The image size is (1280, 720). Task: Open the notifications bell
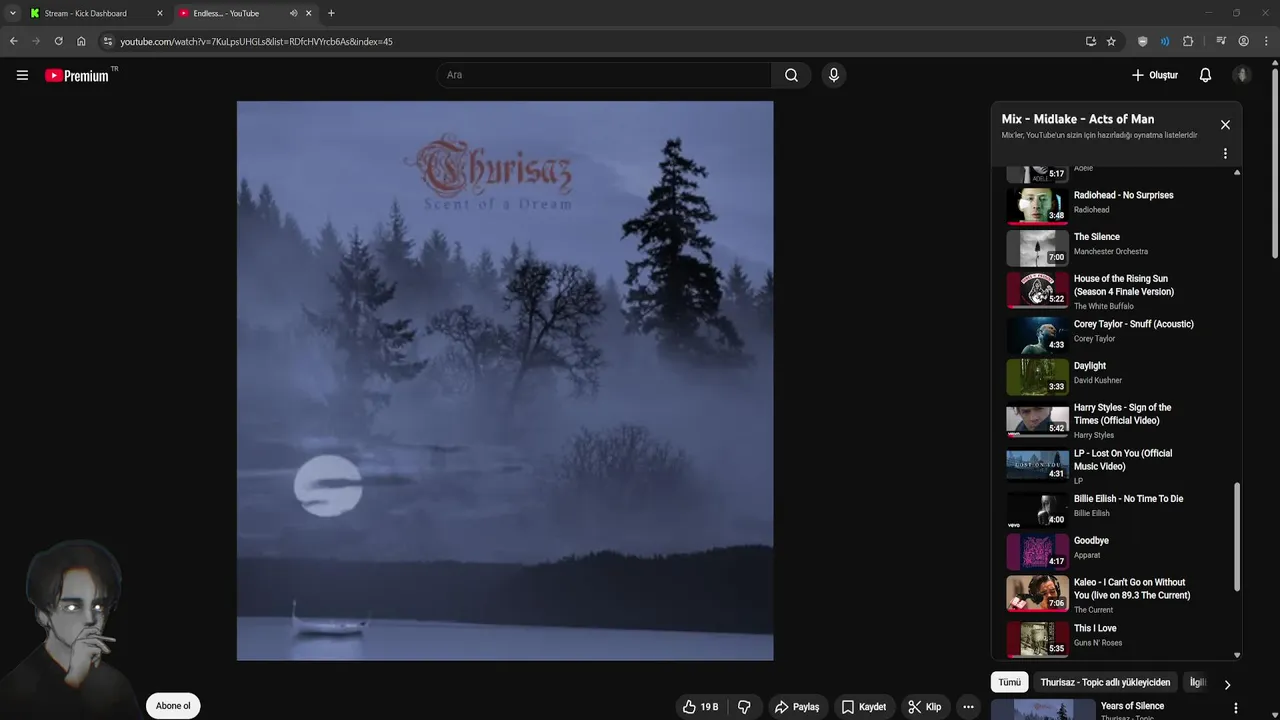click(1205, 75)
